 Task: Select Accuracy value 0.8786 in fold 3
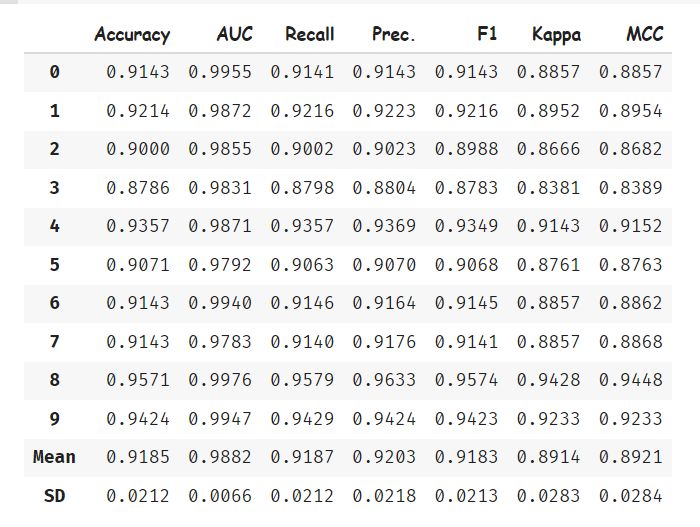(138, 187)
